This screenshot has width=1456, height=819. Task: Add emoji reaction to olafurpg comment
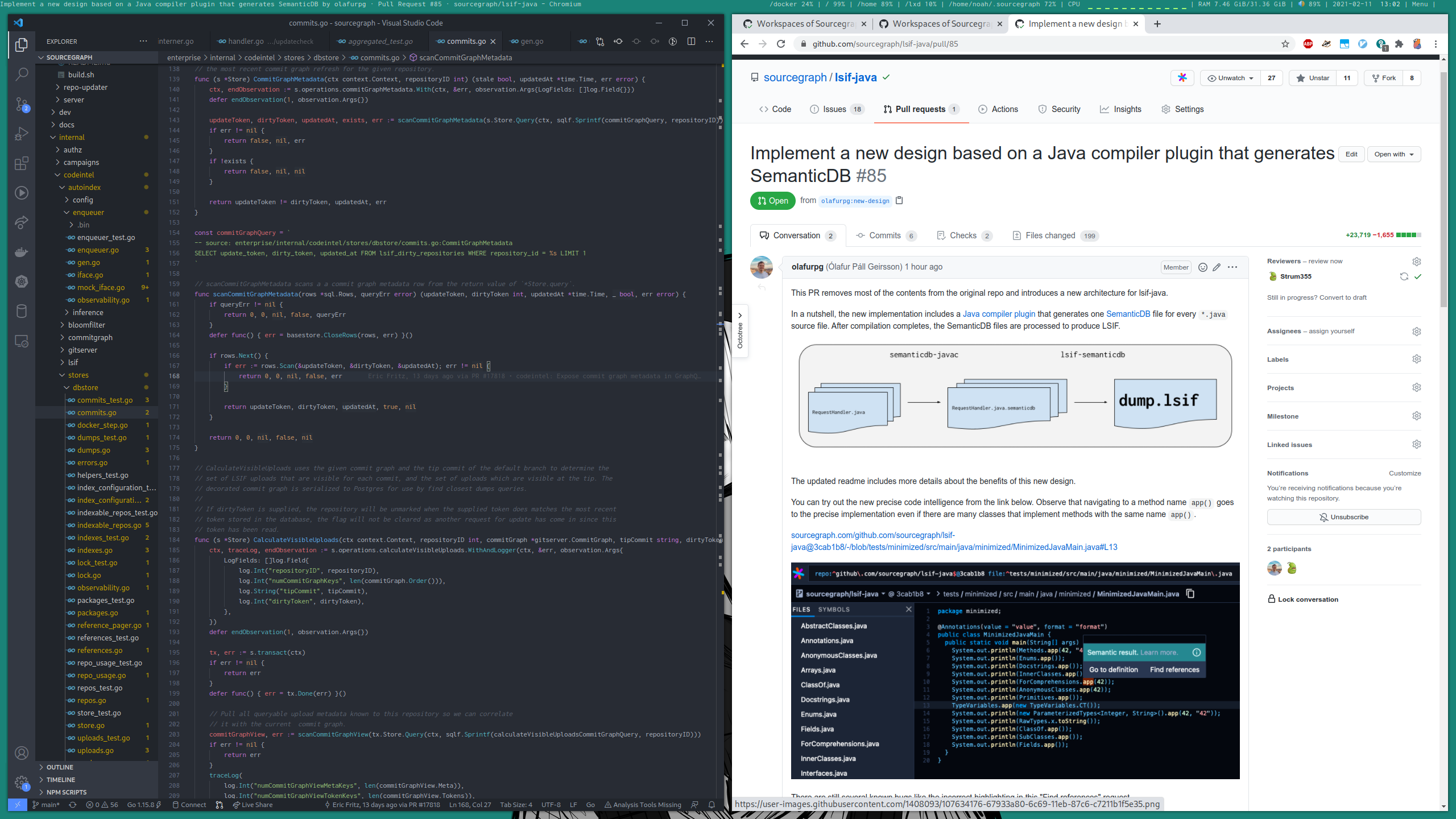point(1203,267)
